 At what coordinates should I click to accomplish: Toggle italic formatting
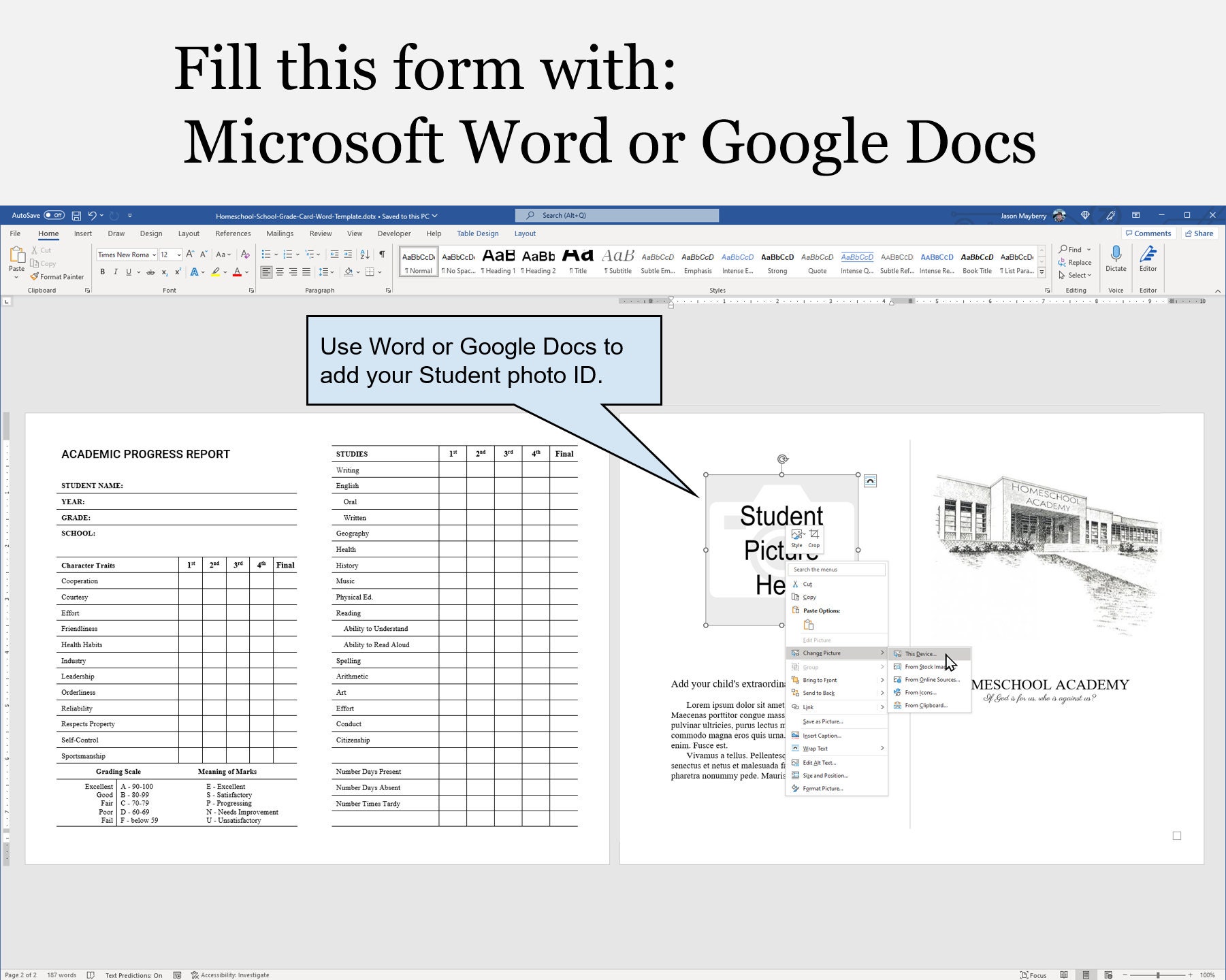coord(116,272)
